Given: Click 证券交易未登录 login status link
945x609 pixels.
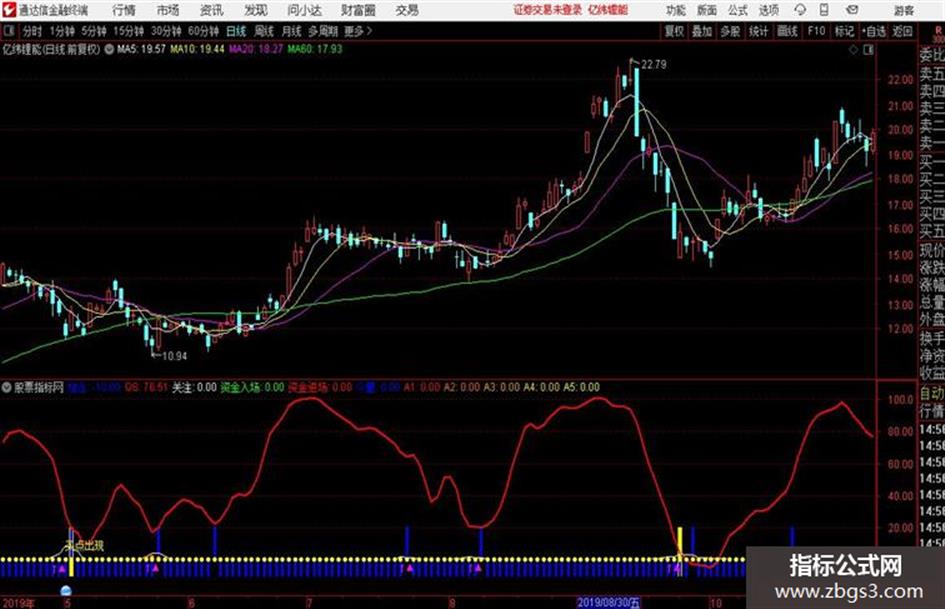Looking at the screenshot, I should pos(548,10).
